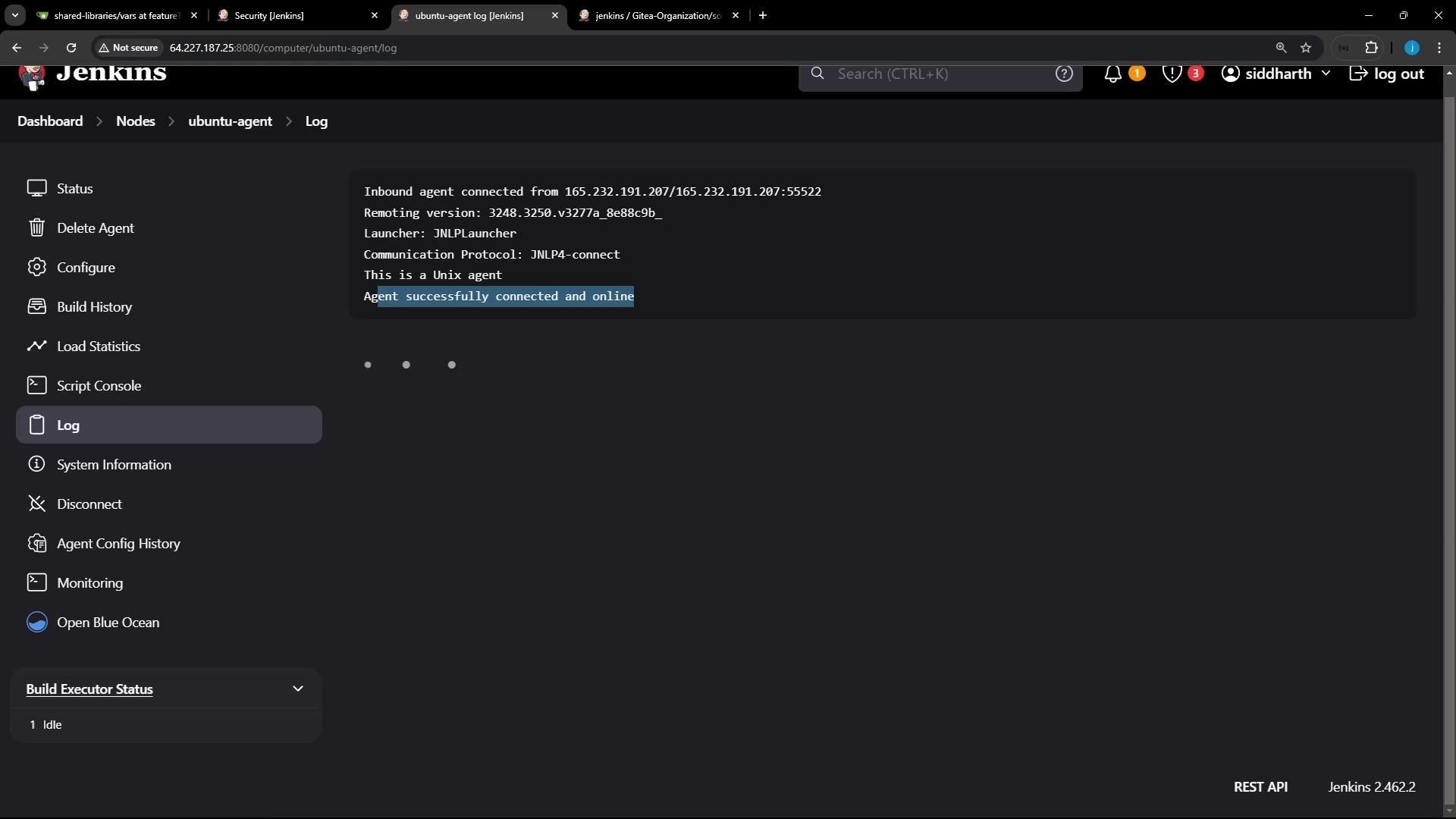Switch to shared-libraries/vars browser tab
The width and height of the screenshot is (1456, 819).
[x=118, y=15]
